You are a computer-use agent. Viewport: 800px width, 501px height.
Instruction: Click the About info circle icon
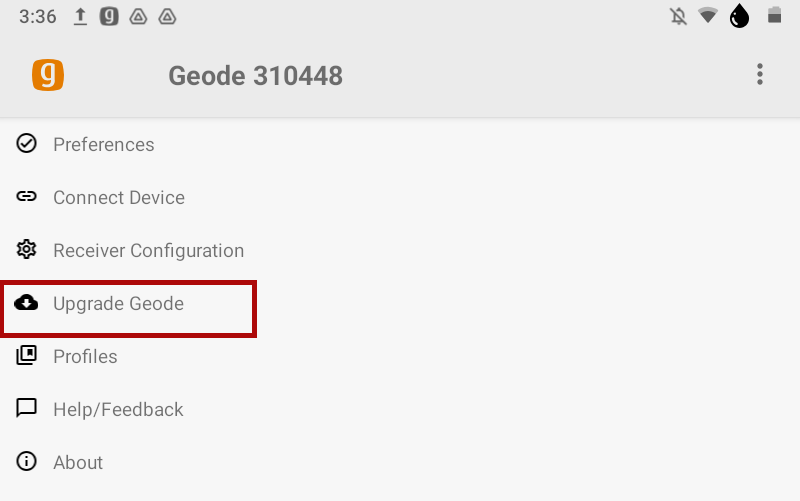pyautogui.click(x=27, y=462)
